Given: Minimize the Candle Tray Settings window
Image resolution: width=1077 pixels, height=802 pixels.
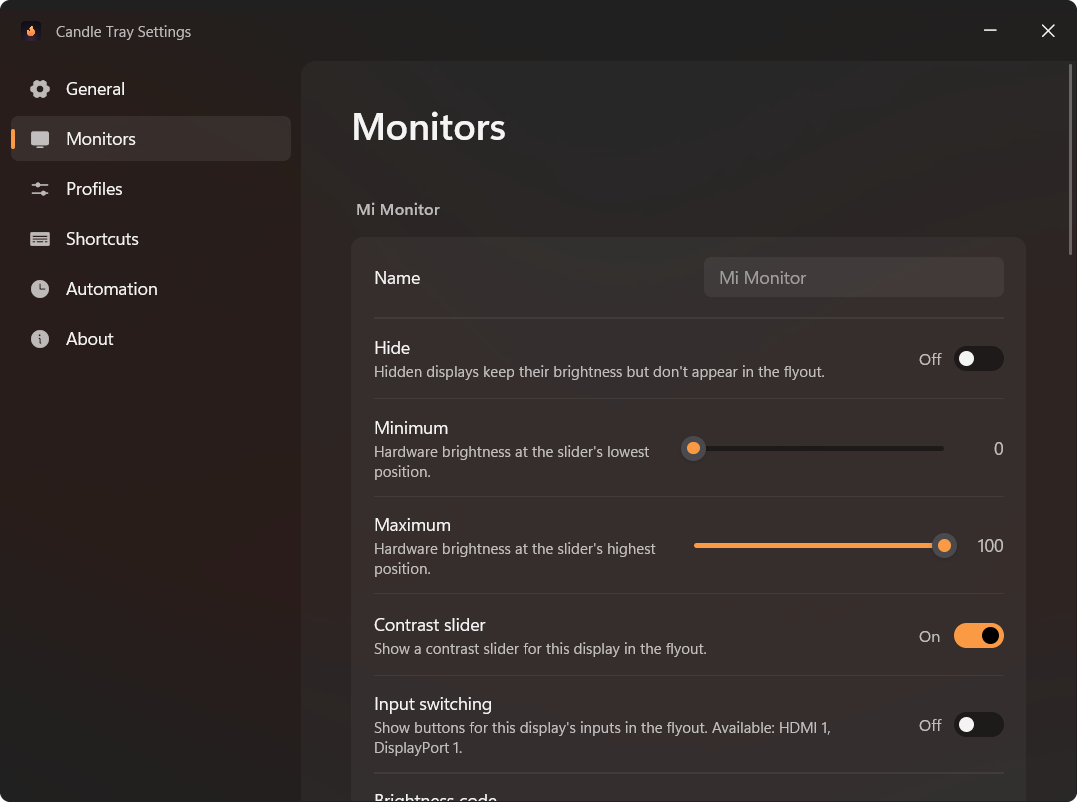Looking at the screenshot, I should [x=990, y=31].
